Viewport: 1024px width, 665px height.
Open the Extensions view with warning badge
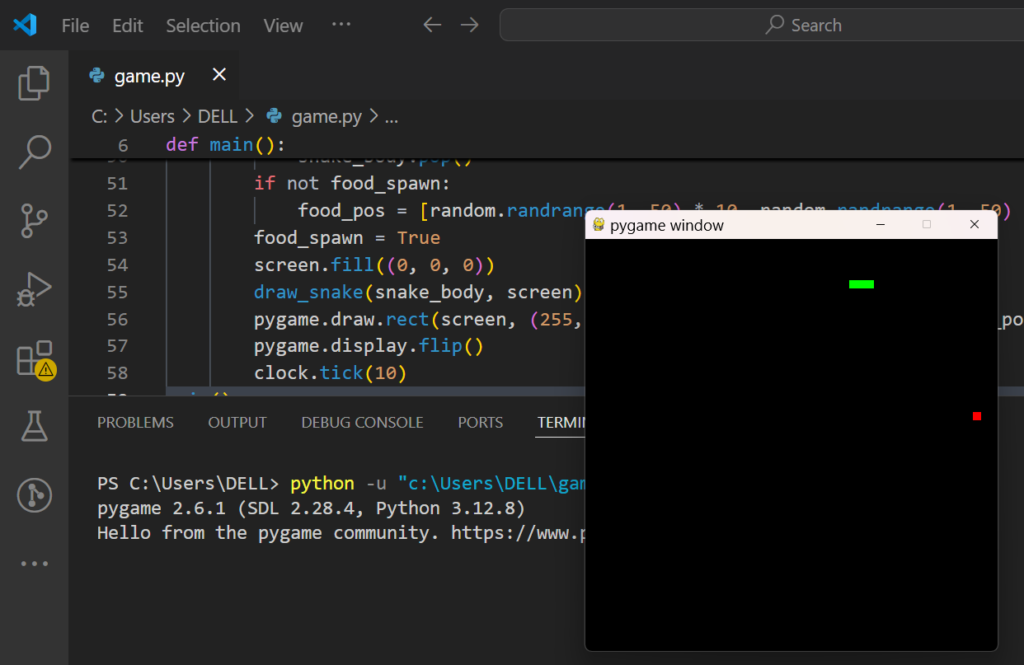[36, 359]
